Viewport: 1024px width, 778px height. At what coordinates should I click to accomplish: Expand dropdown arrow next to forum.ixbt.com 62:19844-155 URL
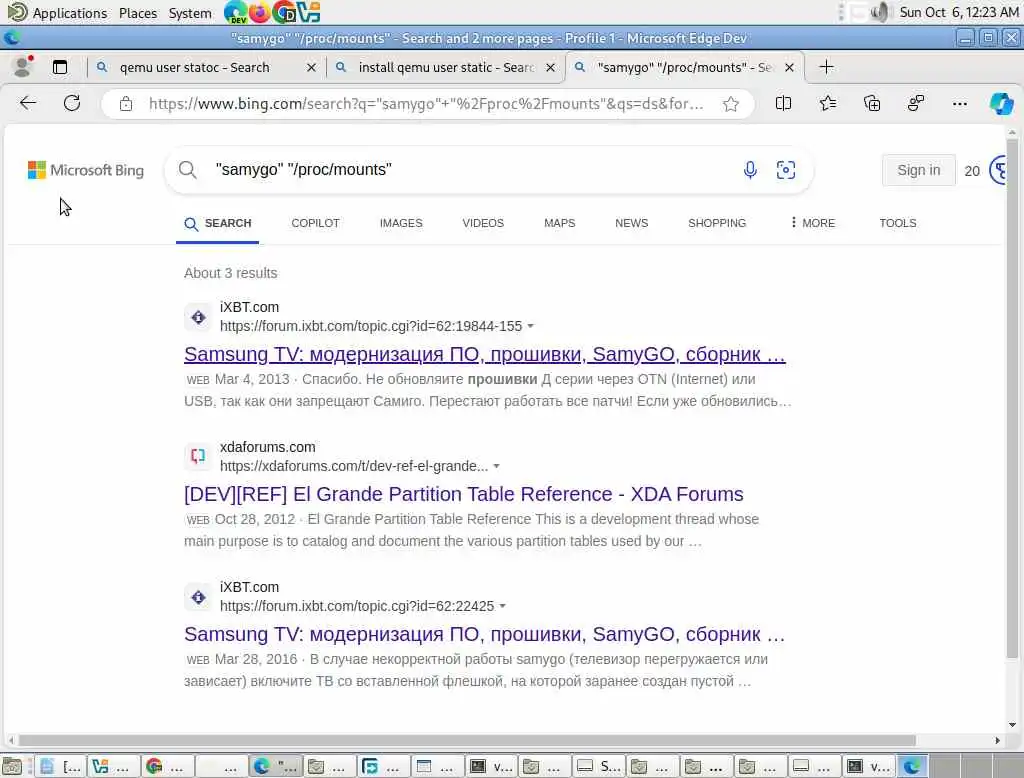(531, 326)
